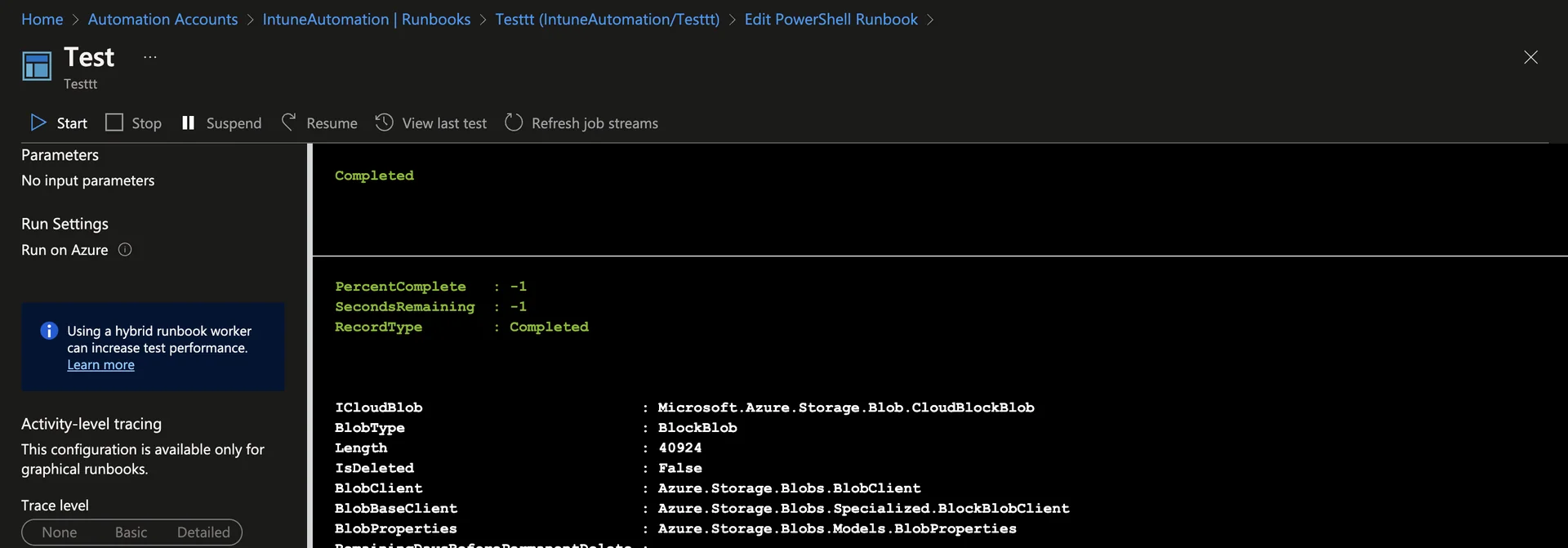Viewport: 1568px width, 548px height.
Task: Click the Trace level label
Action: pyautogui.click(x=55, y=506)
